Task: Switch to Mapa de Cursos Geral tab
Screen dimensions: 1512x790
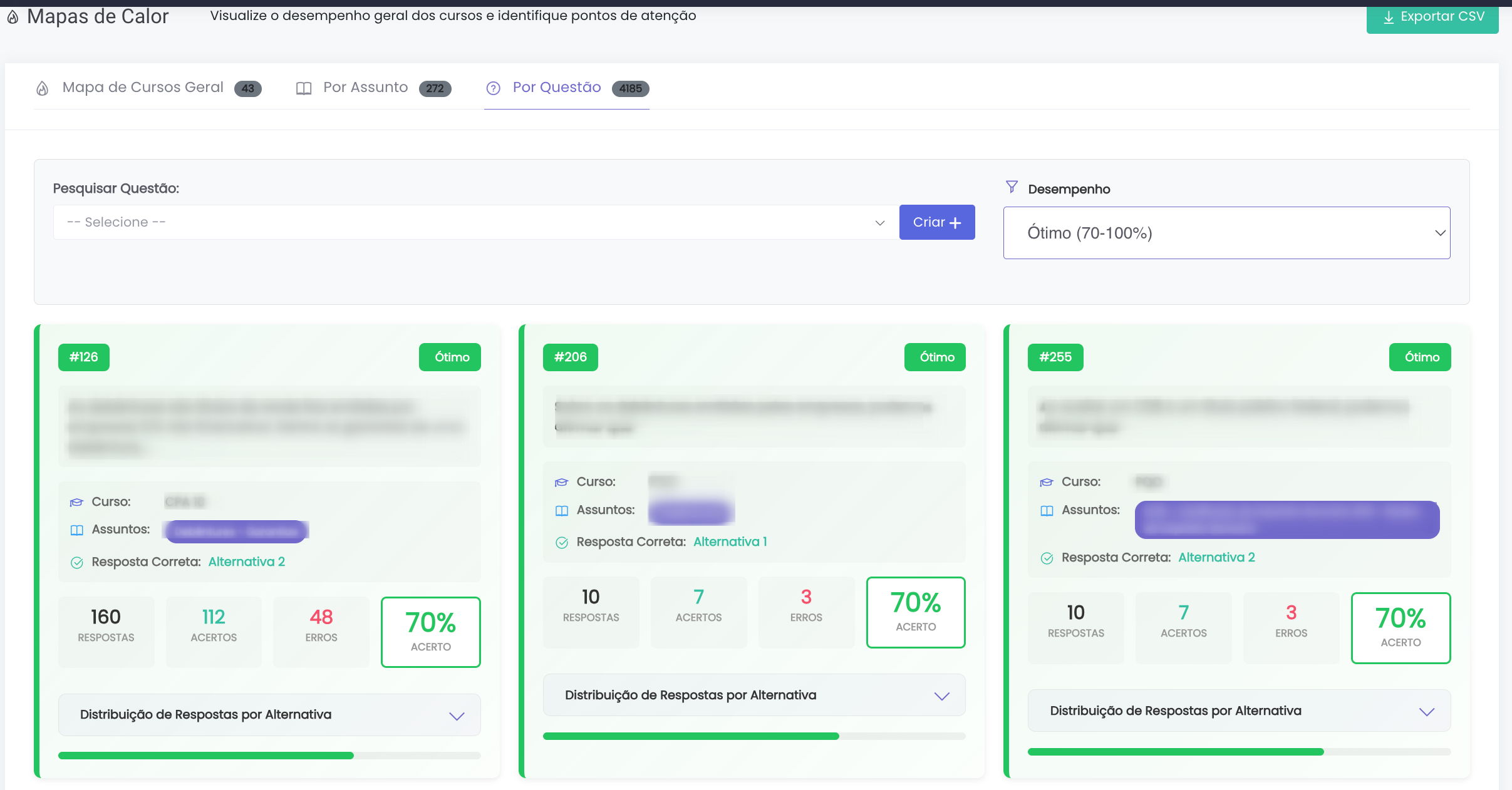Action: (143, 88)
